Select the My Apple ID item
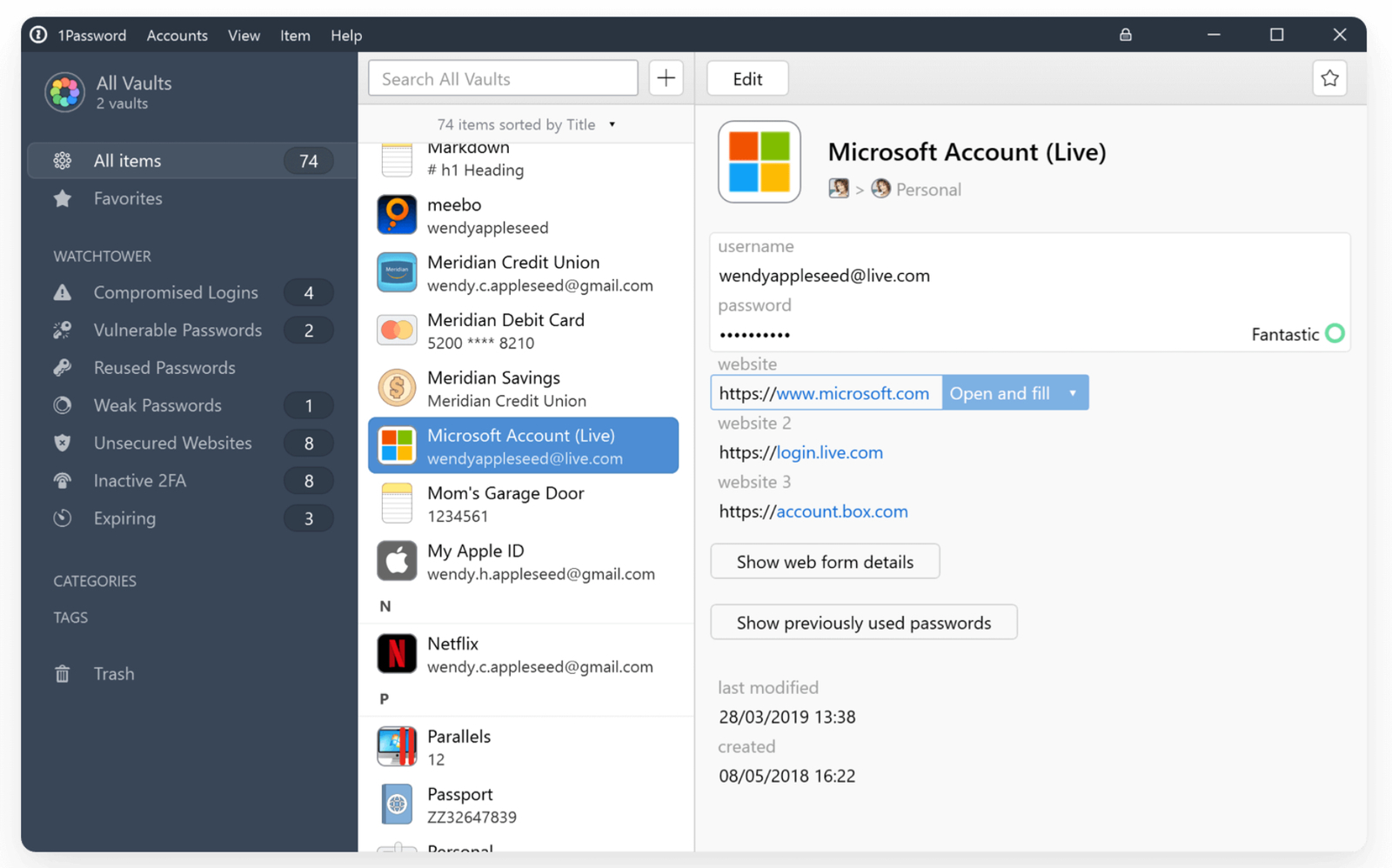 coord(525,562)
